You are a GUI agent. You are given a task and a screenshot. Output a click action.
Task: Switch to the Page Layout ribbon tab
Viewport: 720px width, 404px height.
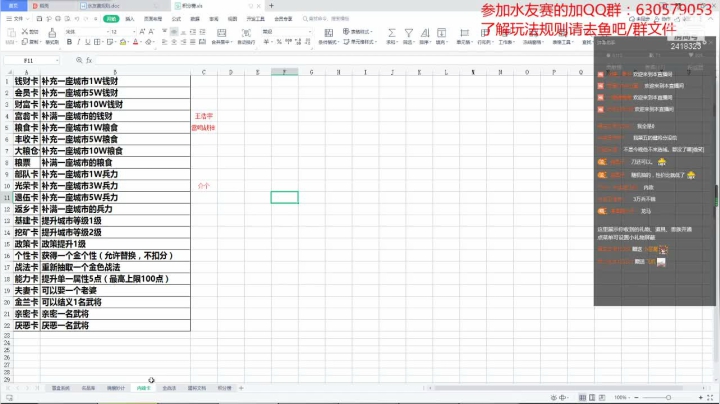153,19
